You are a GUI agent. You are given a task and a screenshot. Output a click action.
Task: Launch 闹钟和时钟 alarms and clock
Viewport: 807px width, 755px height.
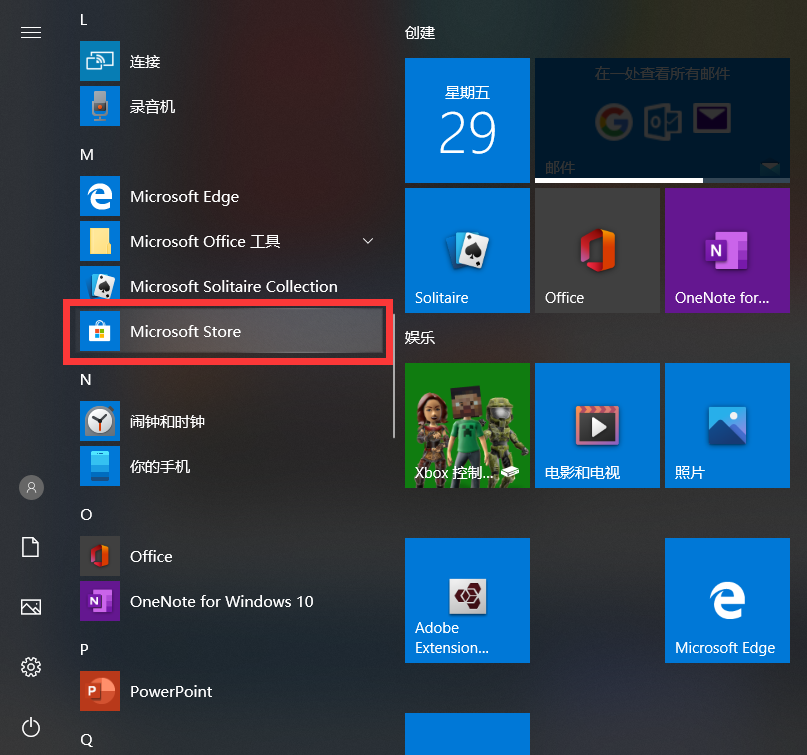tap(229, 421)
